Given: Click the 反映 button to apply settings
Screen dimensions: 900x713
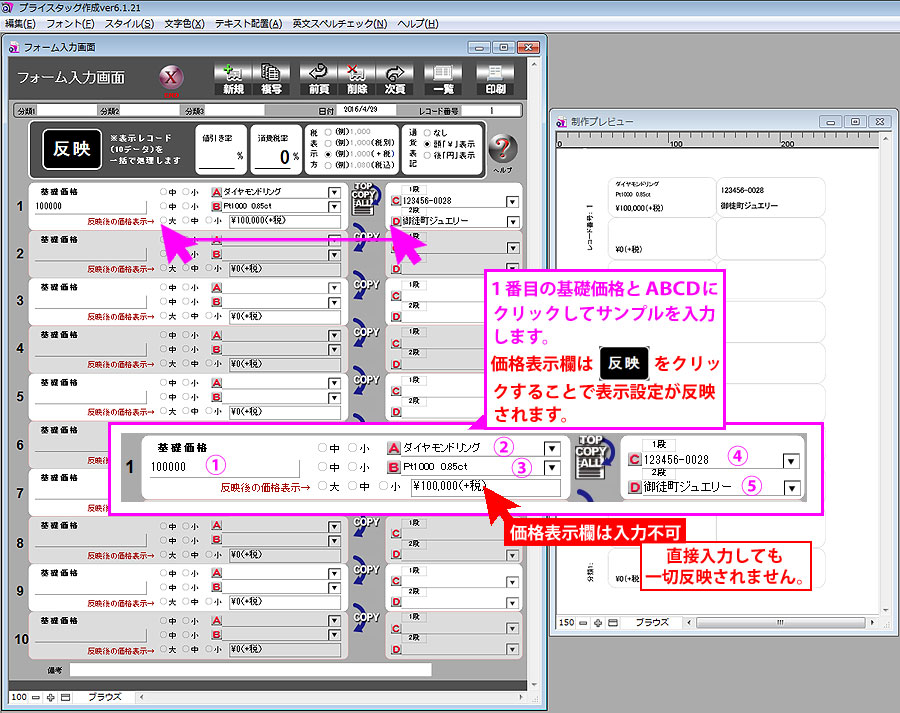Looking at the screenshot, I should click(x=72, y=148).
